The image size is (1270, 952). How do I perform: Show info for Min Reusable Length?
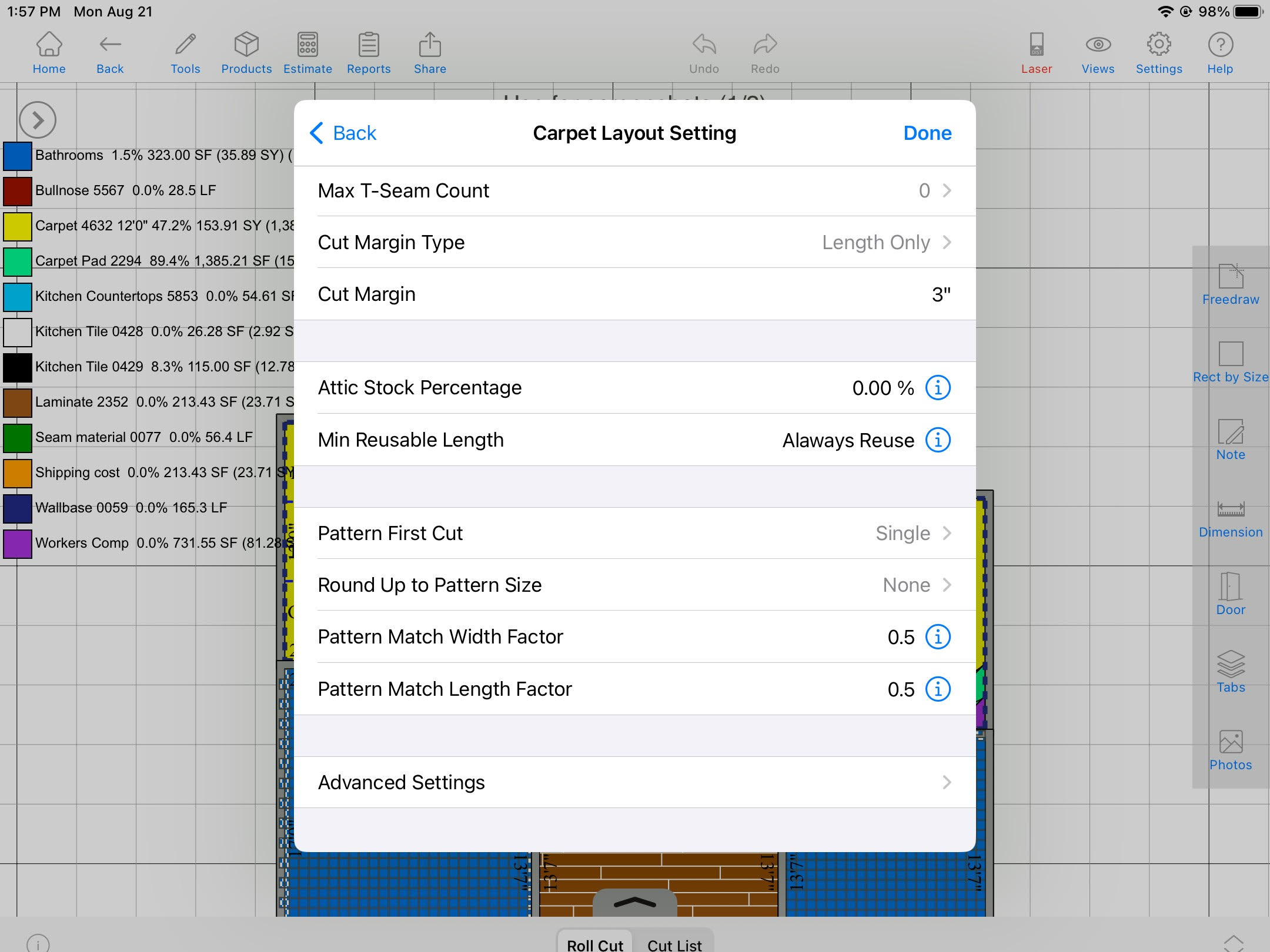(938, 440)
